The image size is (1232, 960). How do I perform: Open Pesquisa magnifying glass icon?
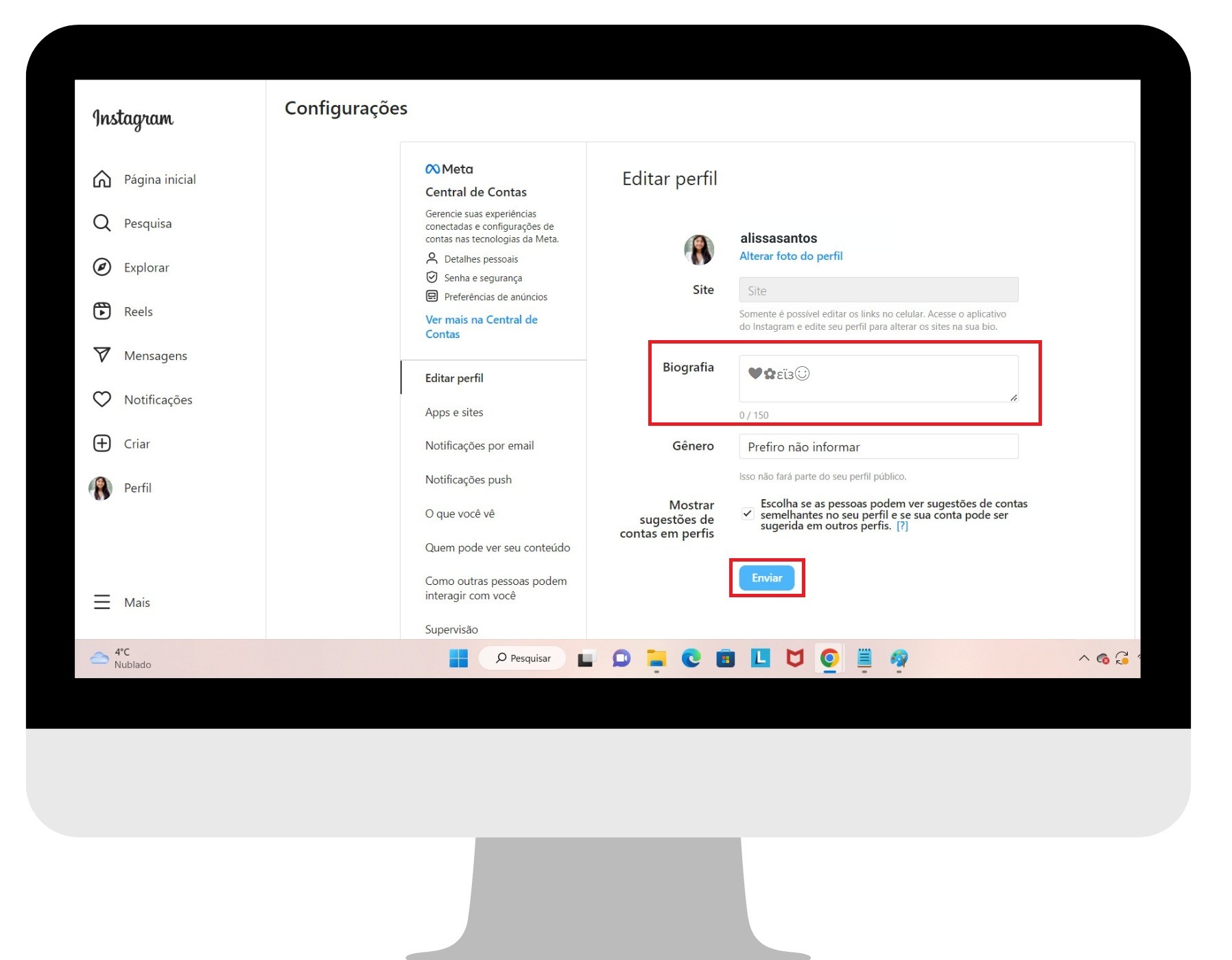(x=102, y=224)
